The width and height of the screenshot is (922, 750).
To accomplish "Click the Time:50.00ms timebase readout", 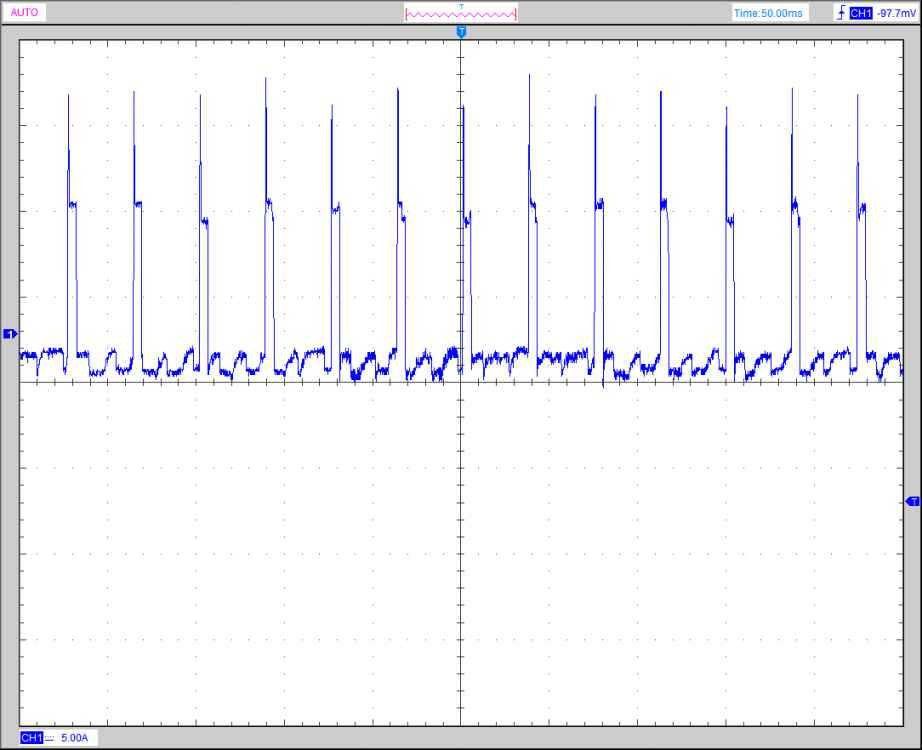I will [x=768, y=13].
